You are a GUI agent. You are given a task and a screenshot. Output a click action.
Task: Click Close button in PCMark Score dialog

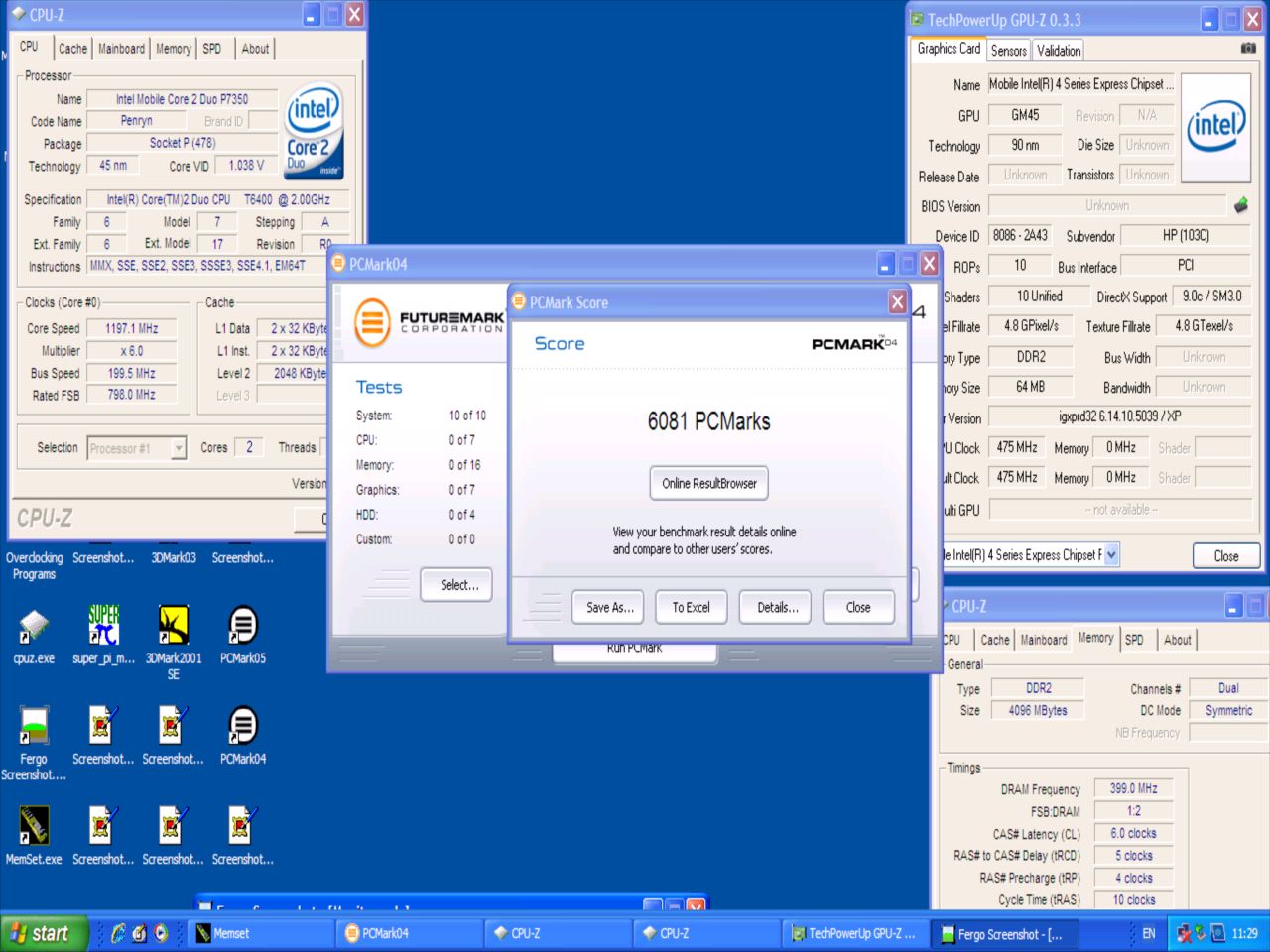pos(858,607)
